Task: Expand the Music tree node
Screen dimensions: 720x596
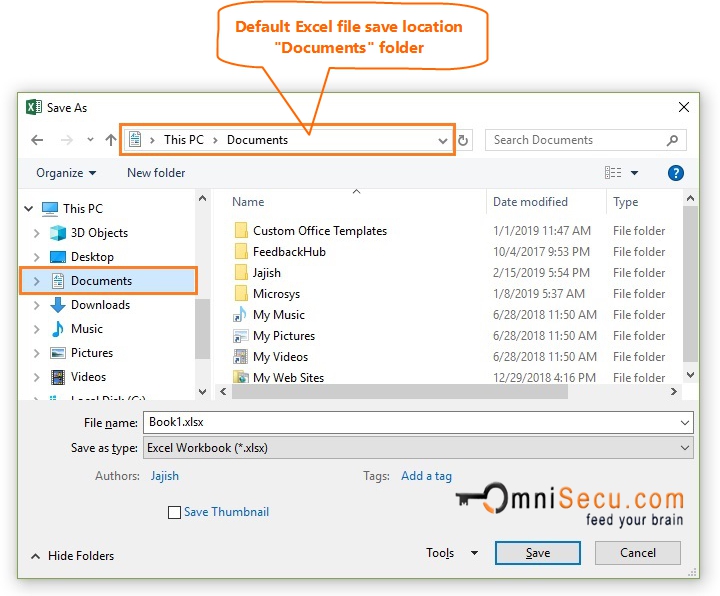Action: pos(37,329)
